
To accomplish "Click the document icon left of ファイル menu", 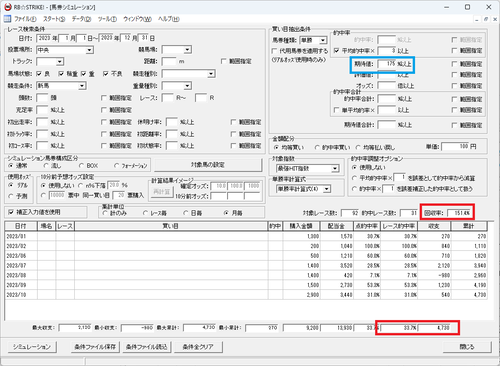I will tap(7, 19).
